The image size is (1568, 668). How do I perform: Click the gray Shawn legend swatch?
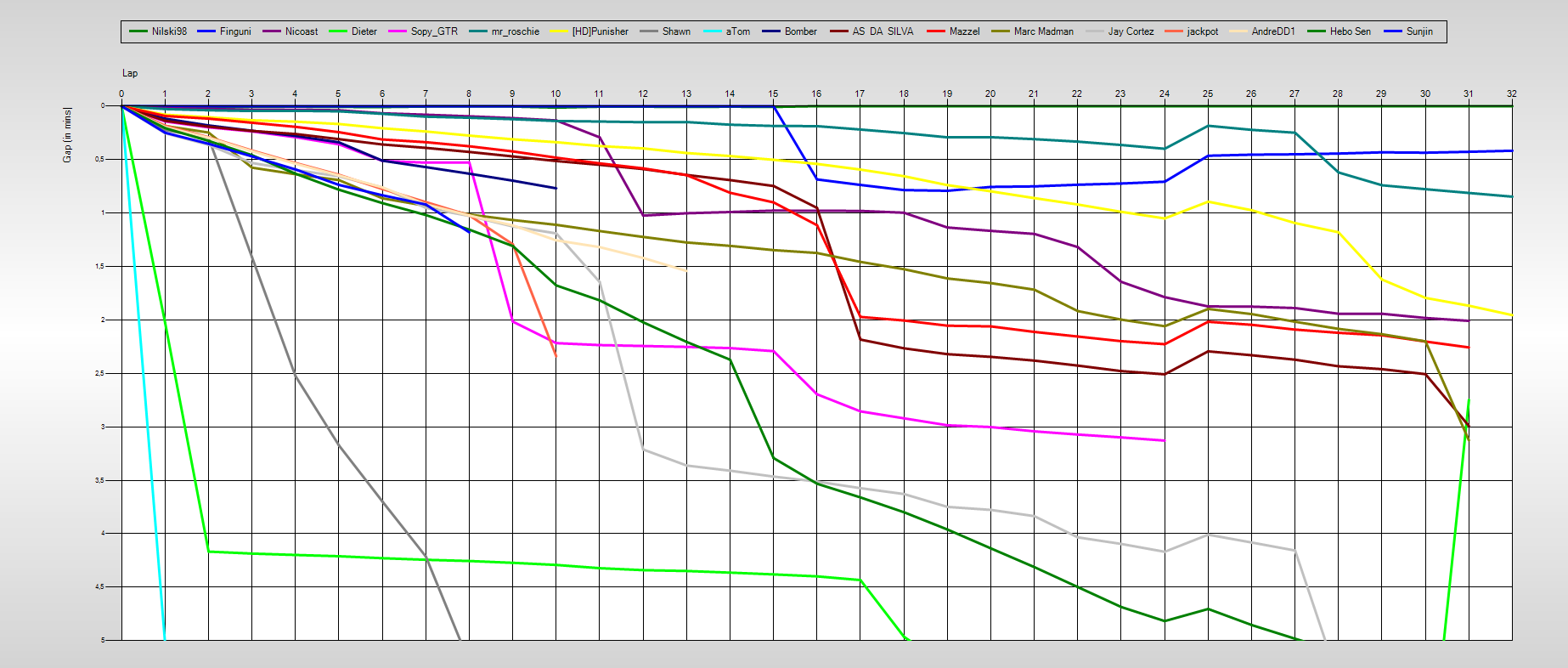[x=649, y=31]
